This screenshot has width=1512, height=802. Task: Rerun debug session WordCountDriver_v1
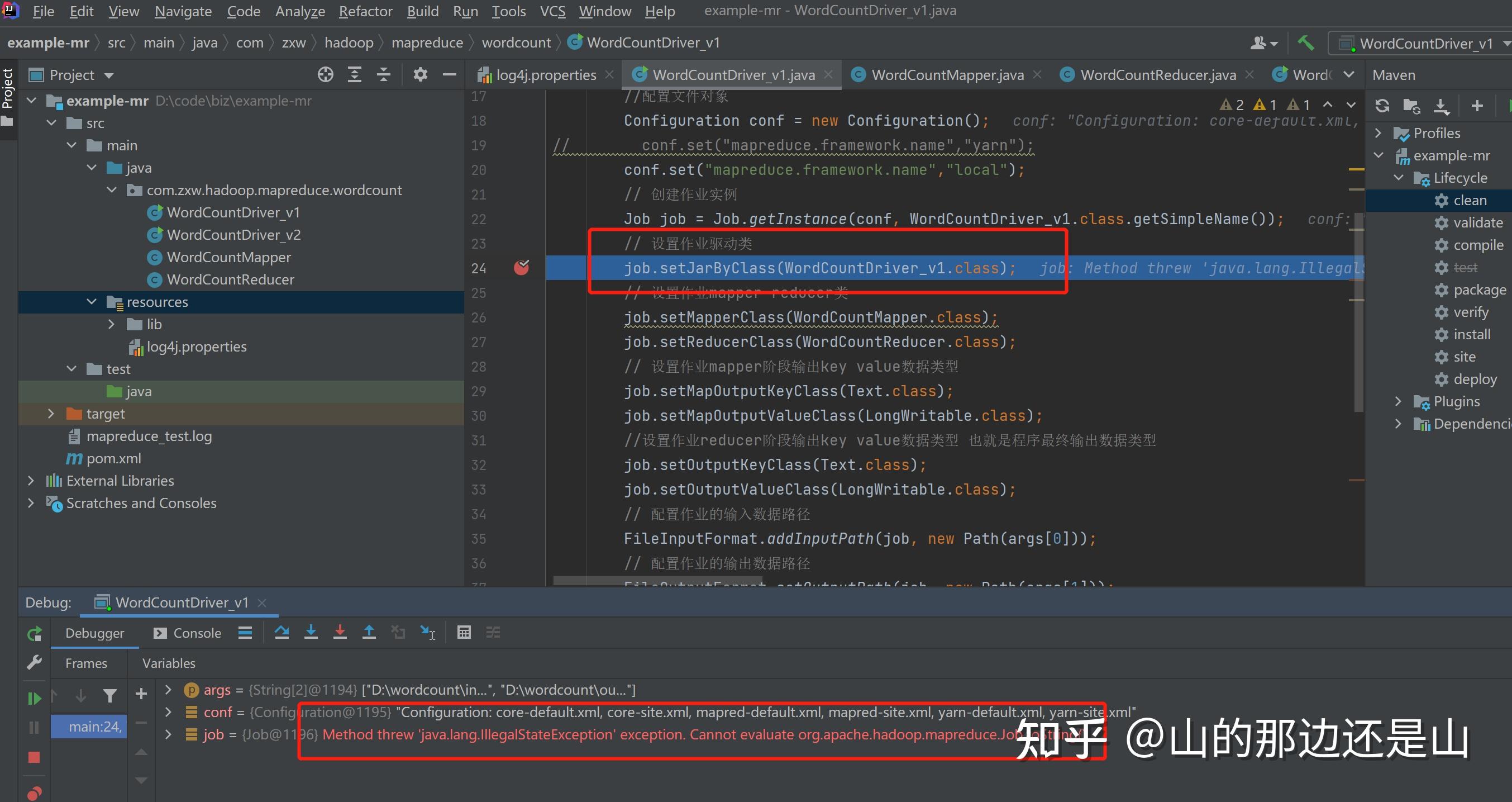(34, 634)
